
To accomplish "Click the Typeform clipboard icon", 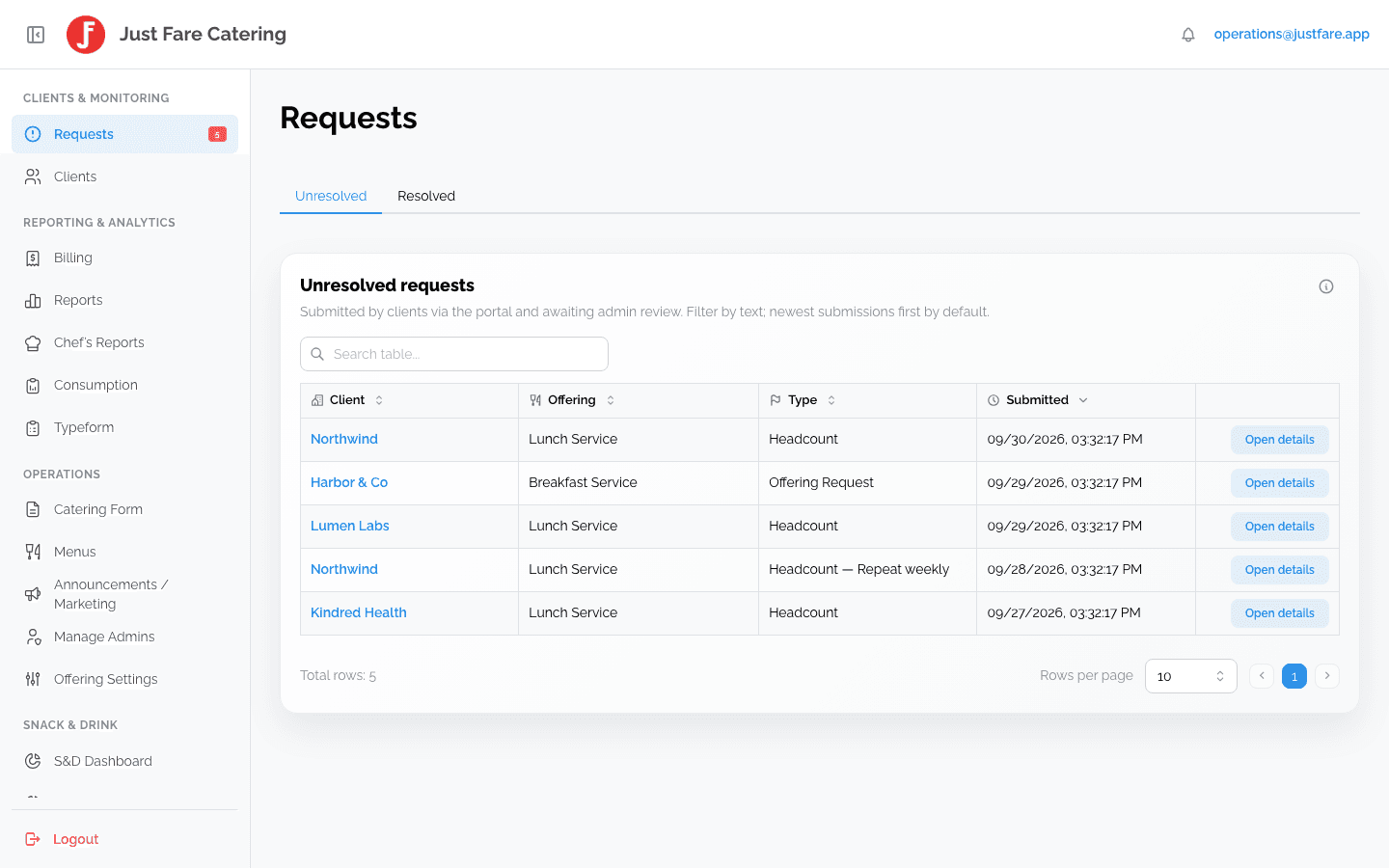I will [x=33, y=428].
